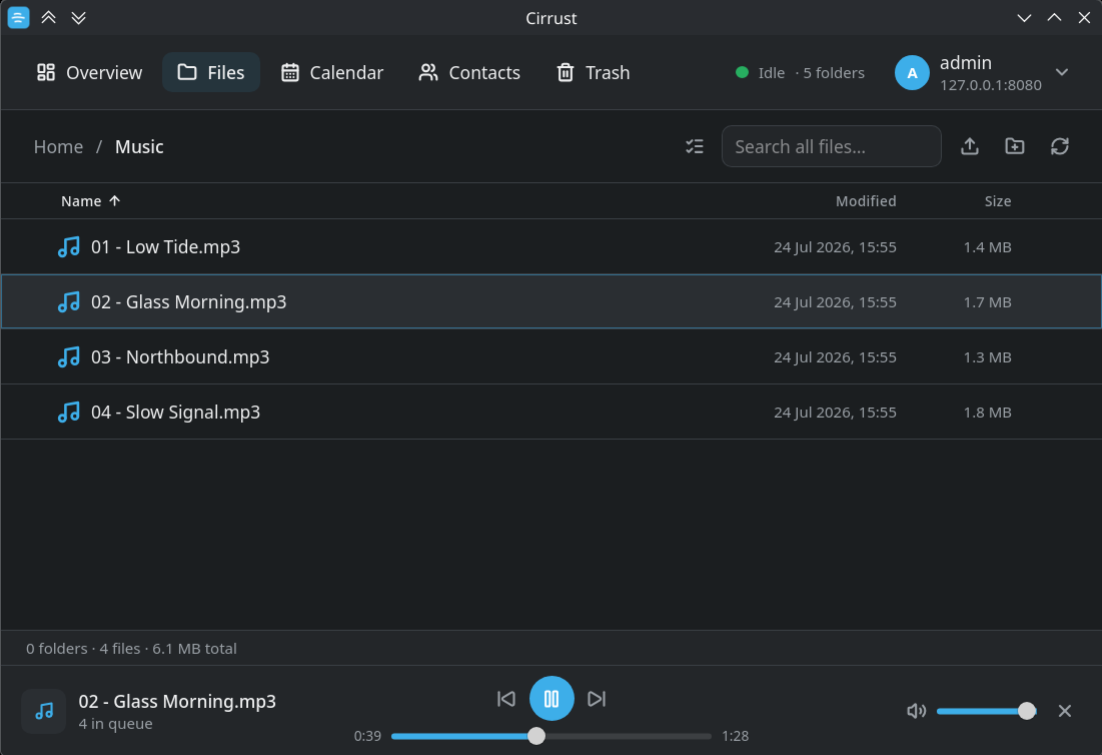Focus the Search all files field

click(x=831, y=146)
